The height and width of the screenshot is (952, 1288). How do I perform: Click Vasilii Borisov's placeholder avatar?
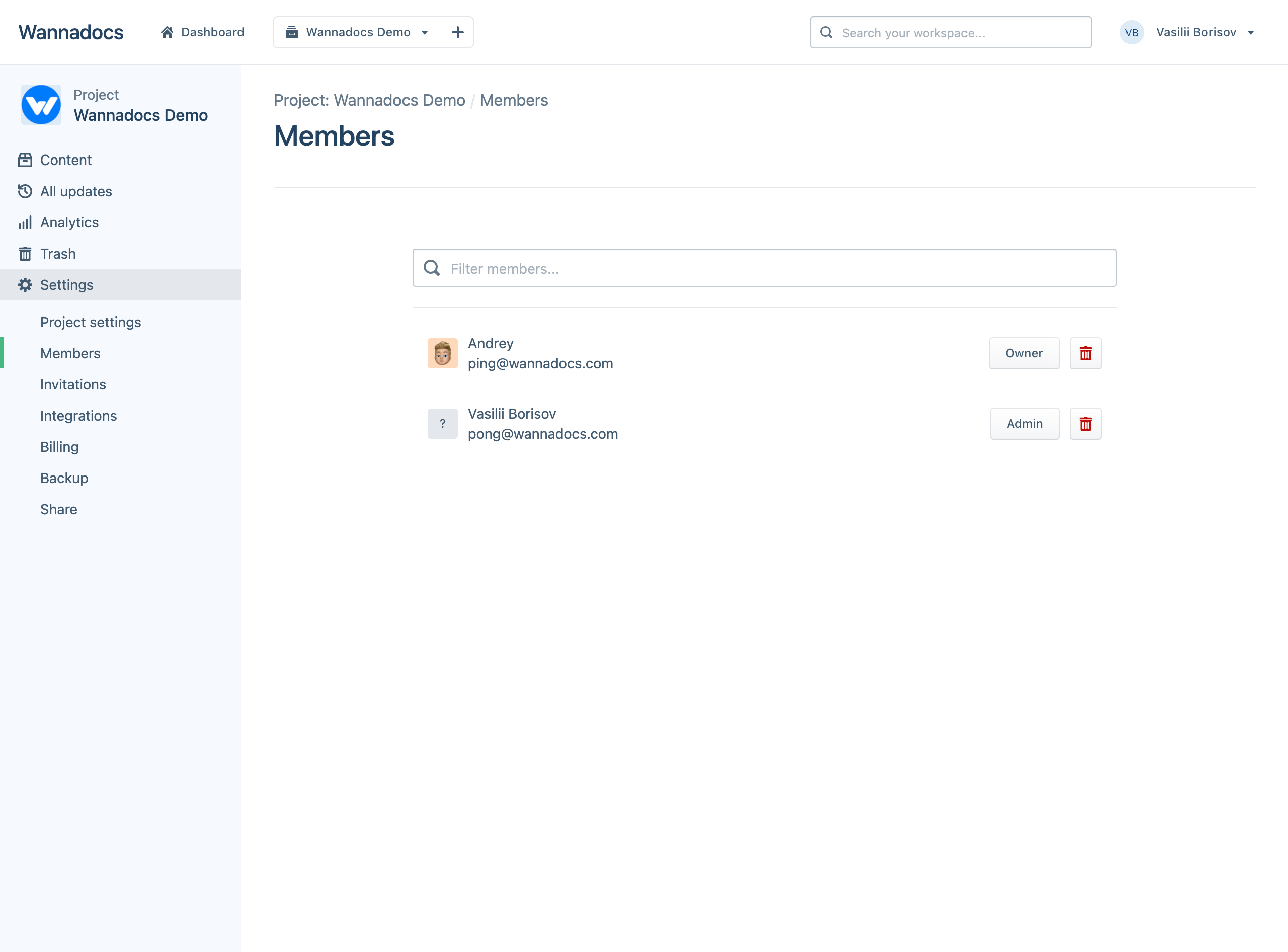tap(443, 424)
